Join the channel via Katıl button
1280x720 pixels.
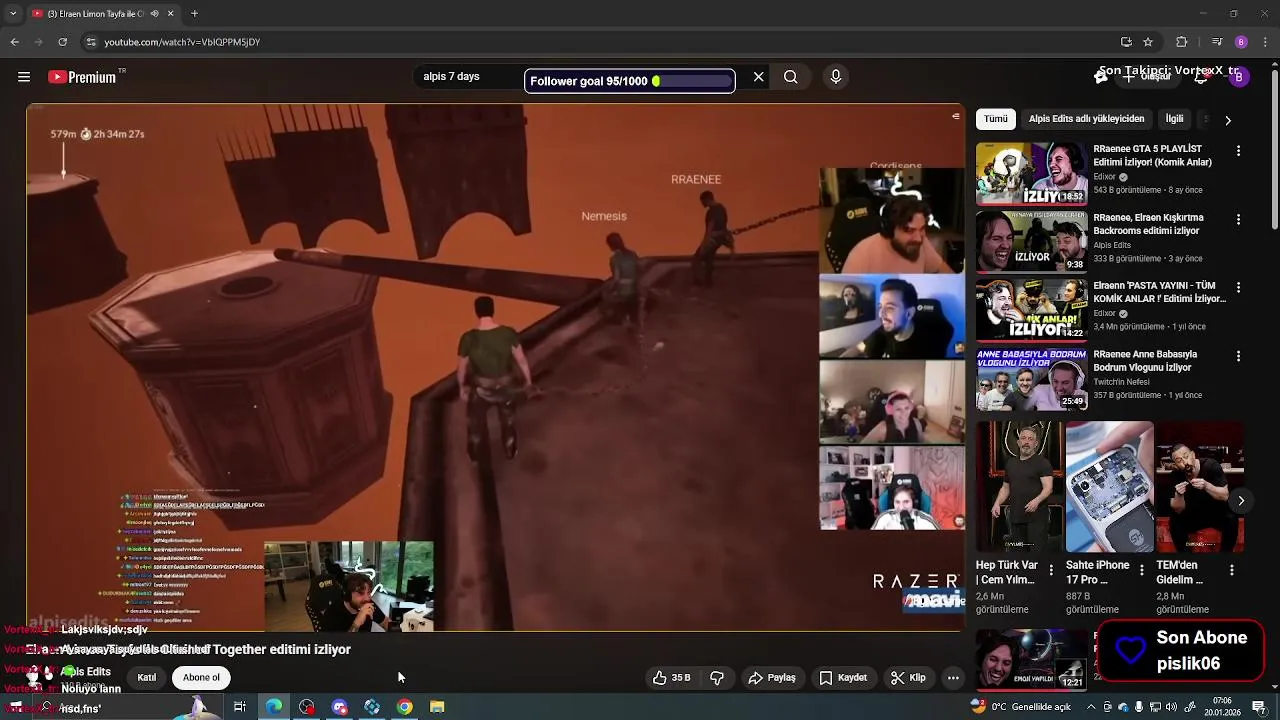point(147,678)
